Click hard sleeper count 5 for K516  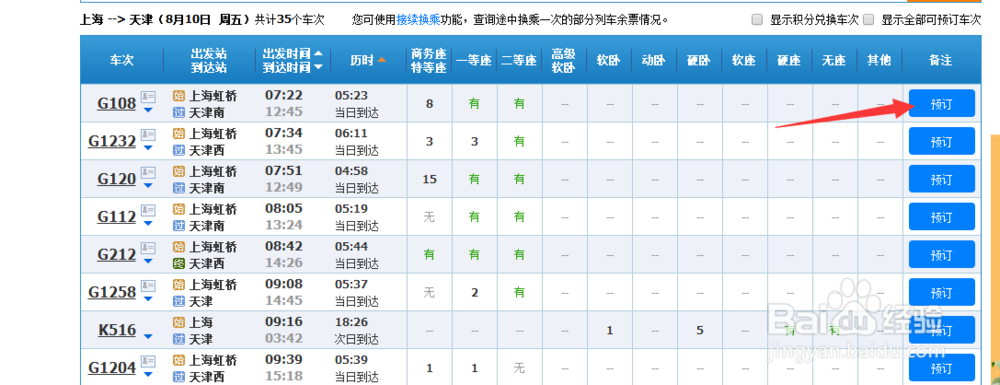tap(700, 330)
